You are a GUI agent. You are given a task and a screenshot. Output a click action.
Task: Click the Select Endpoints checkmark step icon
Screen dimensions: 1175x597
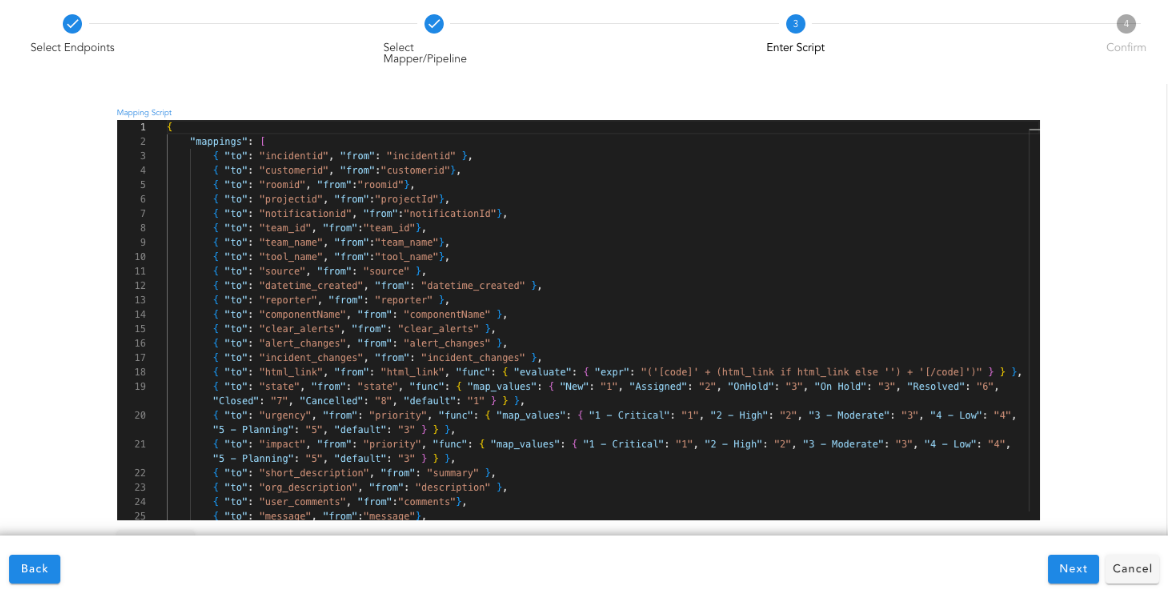(72, 24)
